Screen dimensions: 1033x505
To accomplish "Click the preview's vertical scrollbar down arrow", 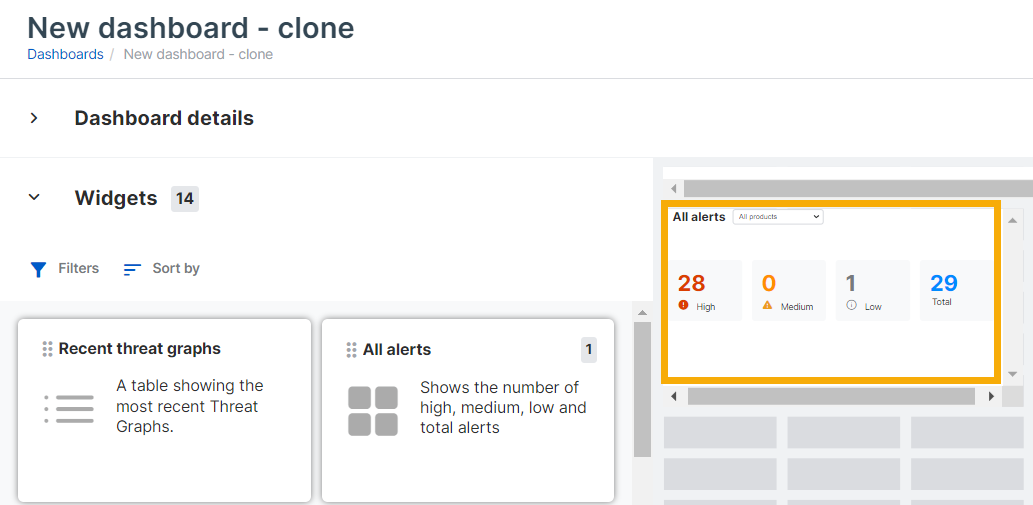I will (1013, 374).
